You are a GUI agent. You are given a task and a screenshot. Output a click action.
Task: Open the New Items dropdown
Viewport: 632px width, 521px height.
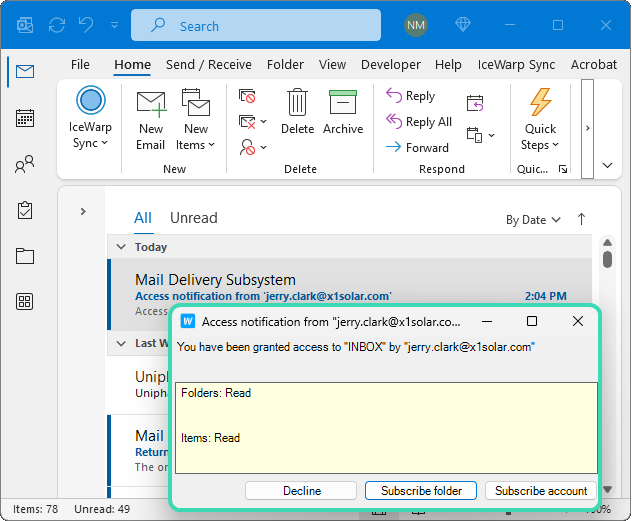pyautogui.click(x=195, y=119)
